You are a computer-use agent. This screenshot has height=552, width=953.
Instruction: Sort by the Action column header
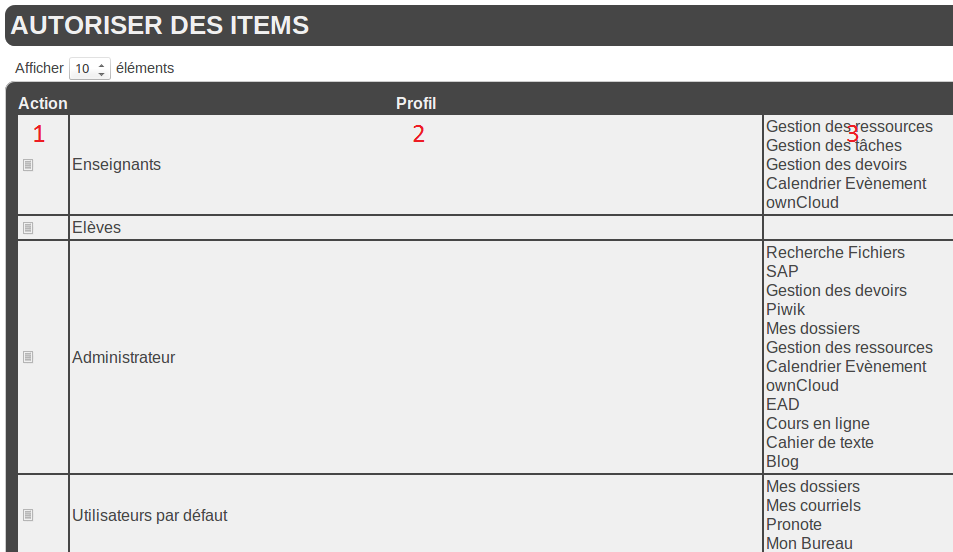point(43,103)
